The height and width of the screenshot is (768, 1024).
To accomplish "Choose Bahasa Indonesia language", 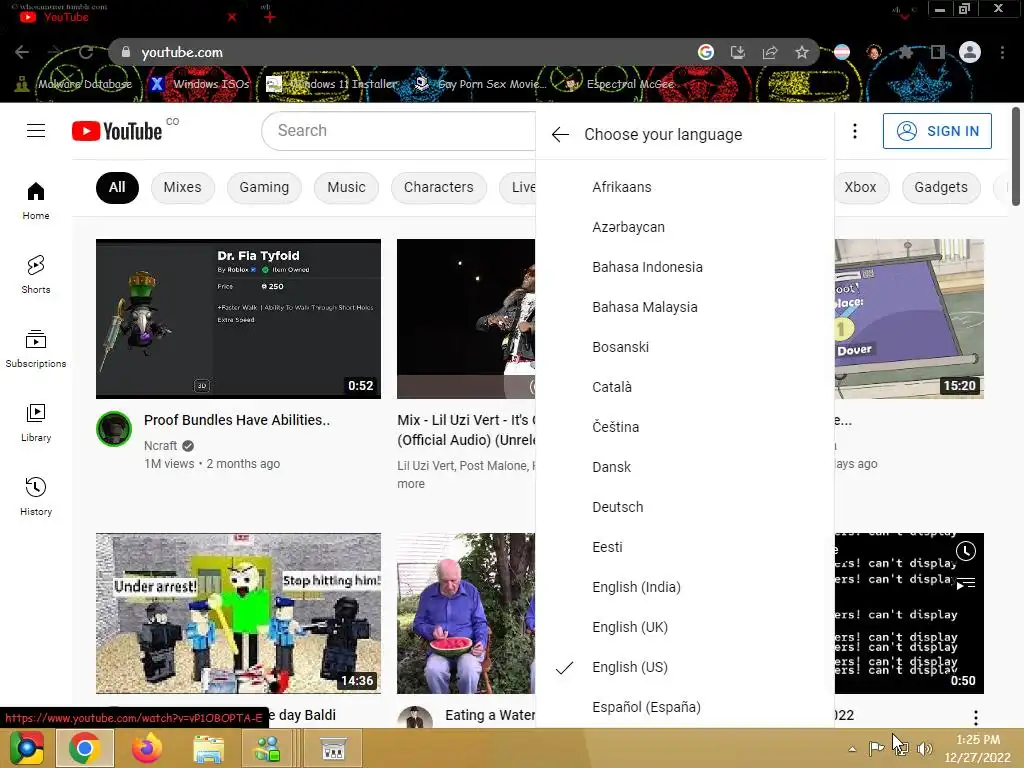I will point(684,267).
